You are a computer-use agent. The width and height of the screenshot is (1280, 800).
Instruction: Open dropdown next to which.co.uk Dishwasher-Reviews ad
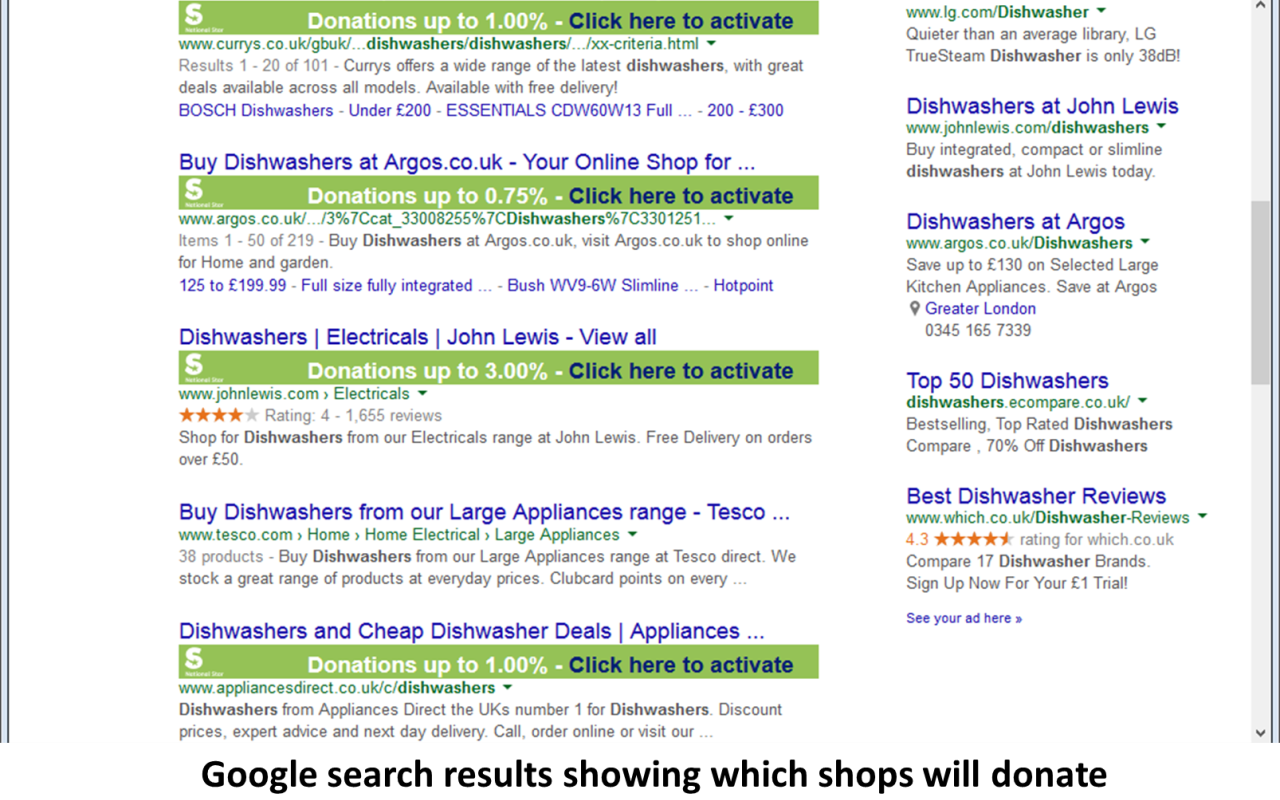[1202, 517]
